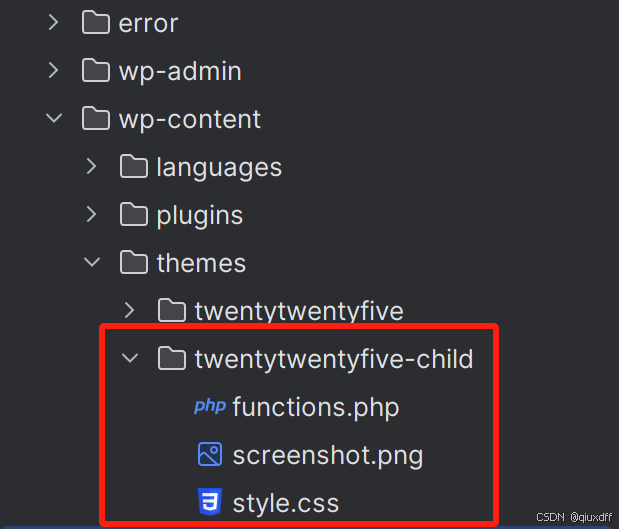Select the themes folder name
The width and height of the screenshot is (619, 529).
point(201,263)
